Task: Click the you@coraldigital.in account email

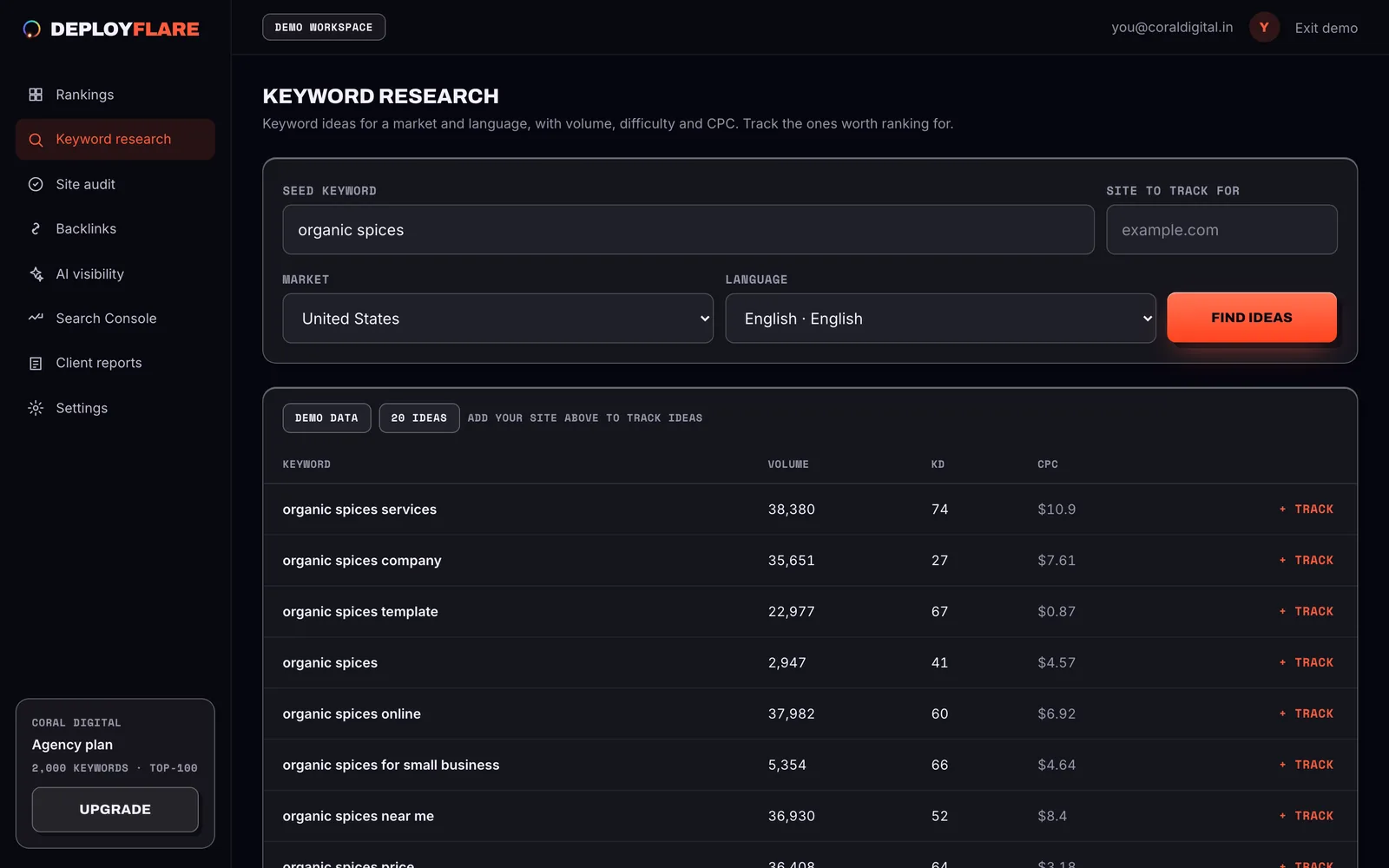Action: tap(1172, 28)
